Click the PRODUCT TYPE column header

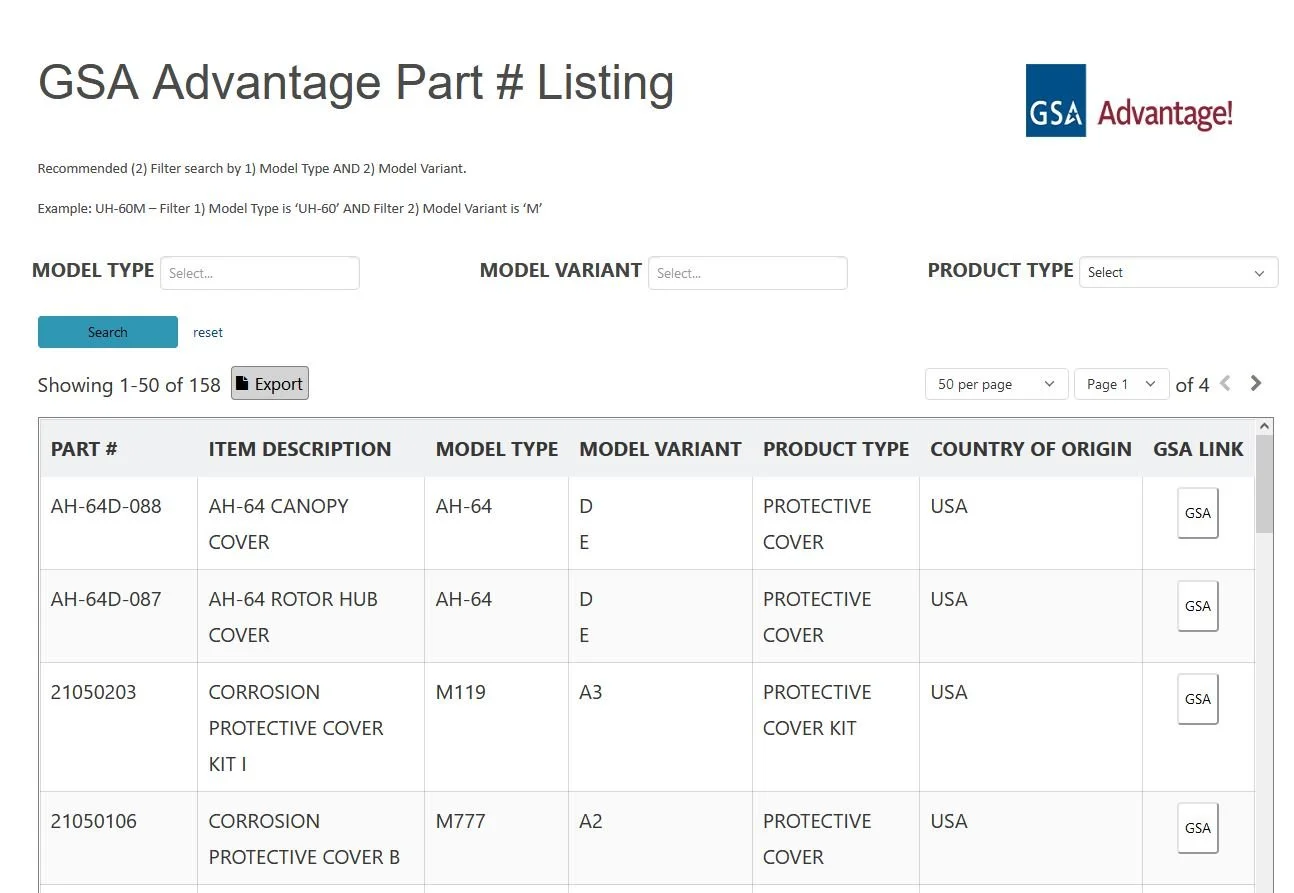pos(836,449)
